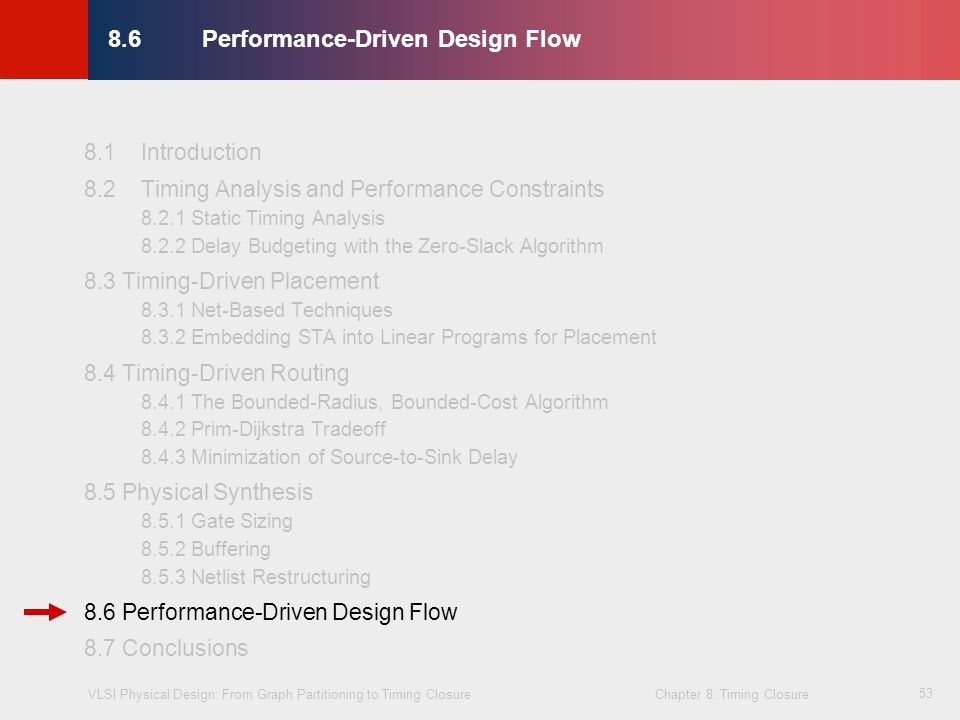The image size is (960, 720).
Task: Open section 8.1 Introduction
Action: 173,152
